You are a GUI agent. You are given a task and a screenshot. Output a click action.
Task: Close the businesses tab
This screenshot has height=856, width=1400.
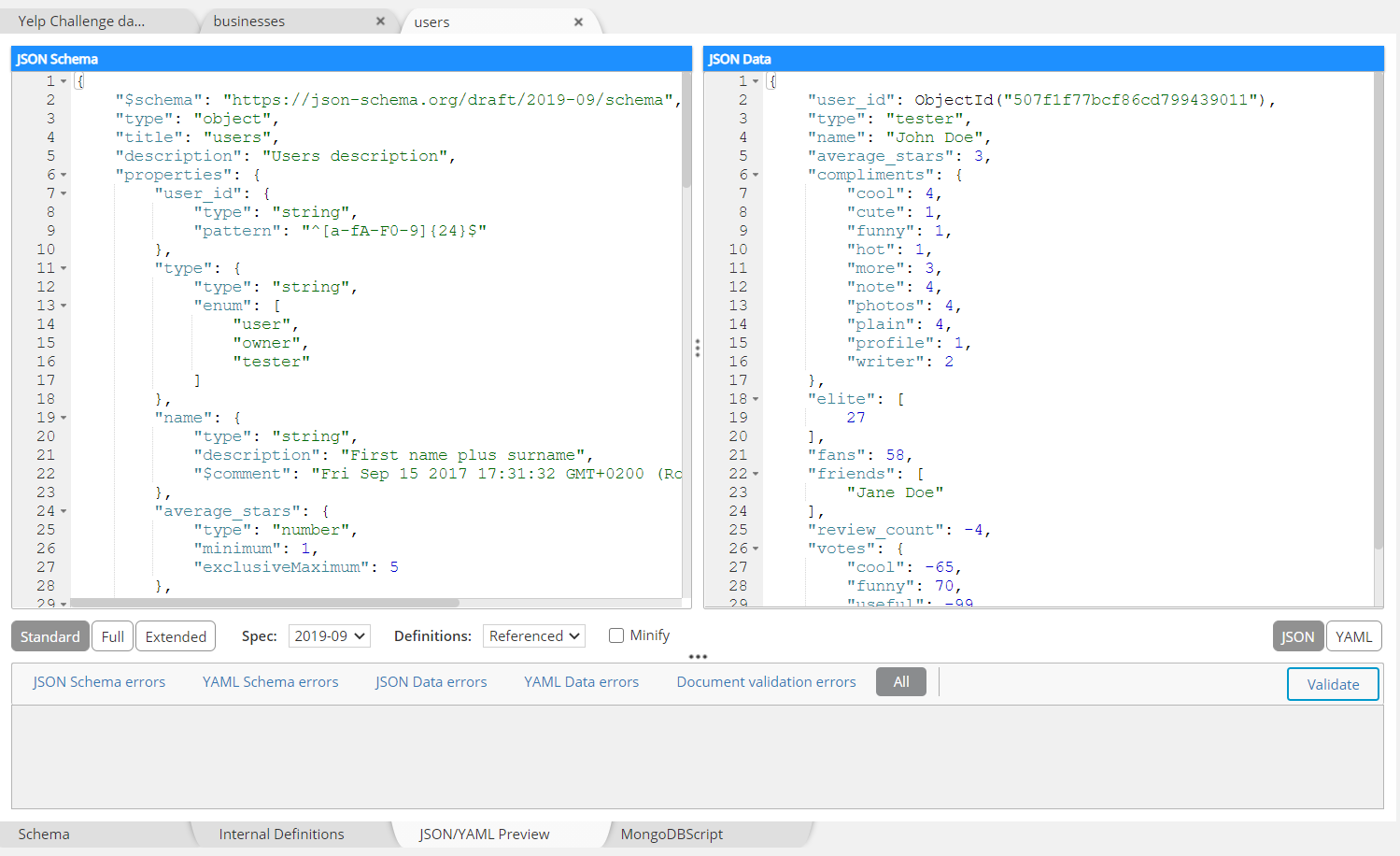(x=380, y=21)
